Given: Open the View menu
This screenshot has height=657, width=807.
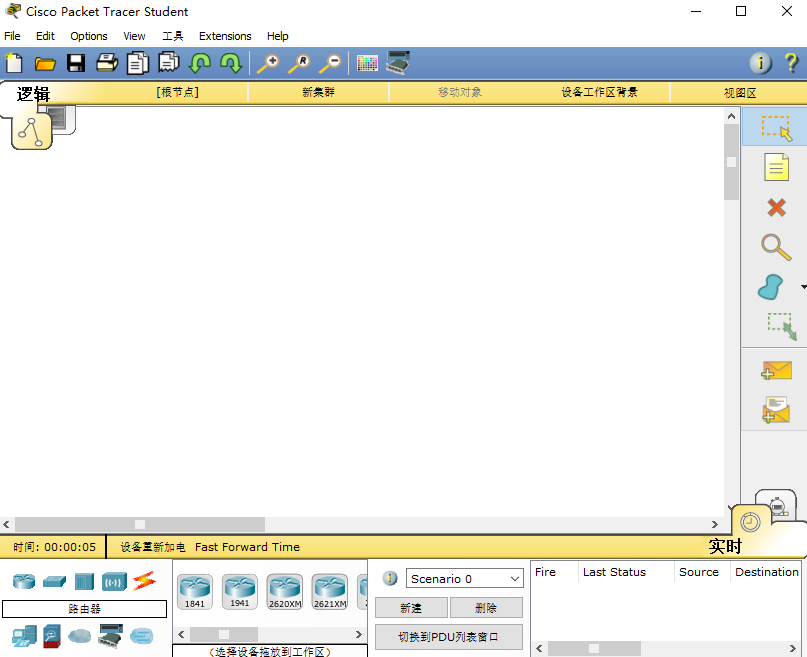Looking at the screenshot, I should [x=134, y=36].
